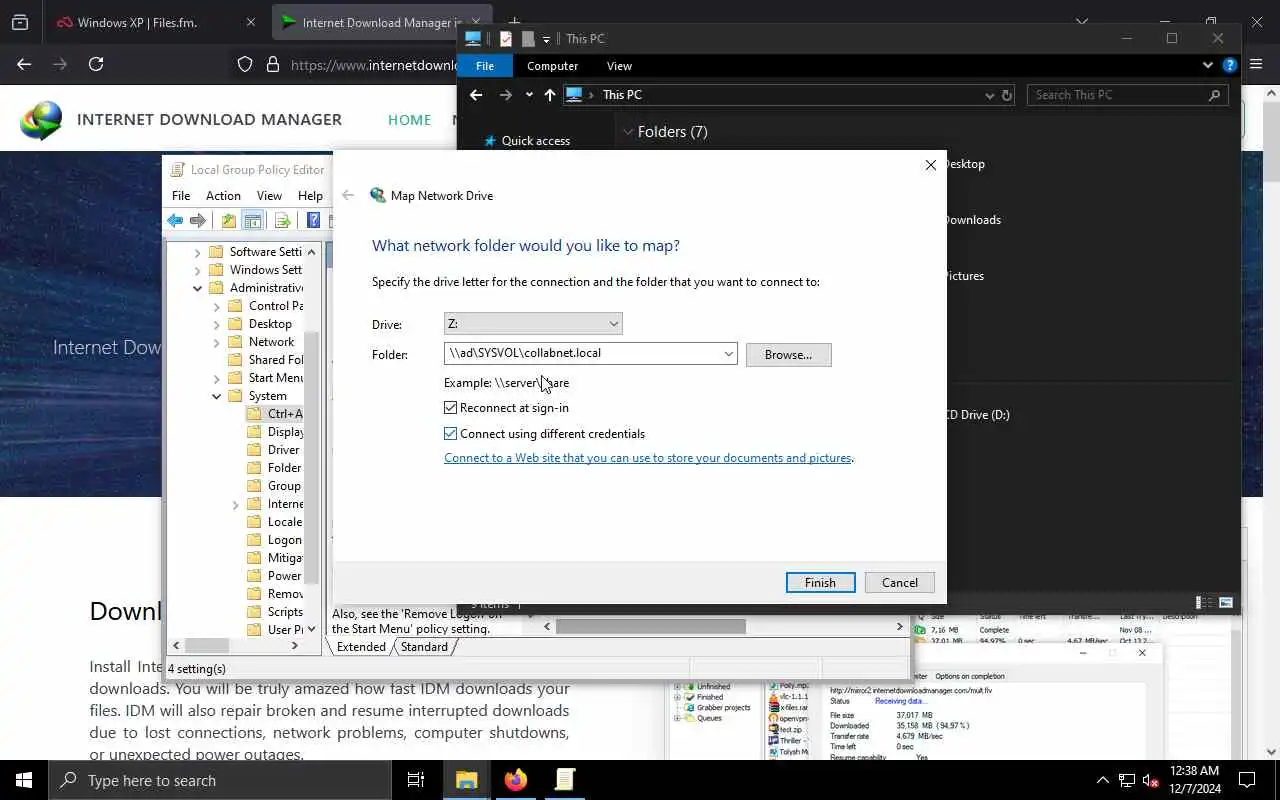
Task: Open Windows Start menu
Action: click(24, 780)
